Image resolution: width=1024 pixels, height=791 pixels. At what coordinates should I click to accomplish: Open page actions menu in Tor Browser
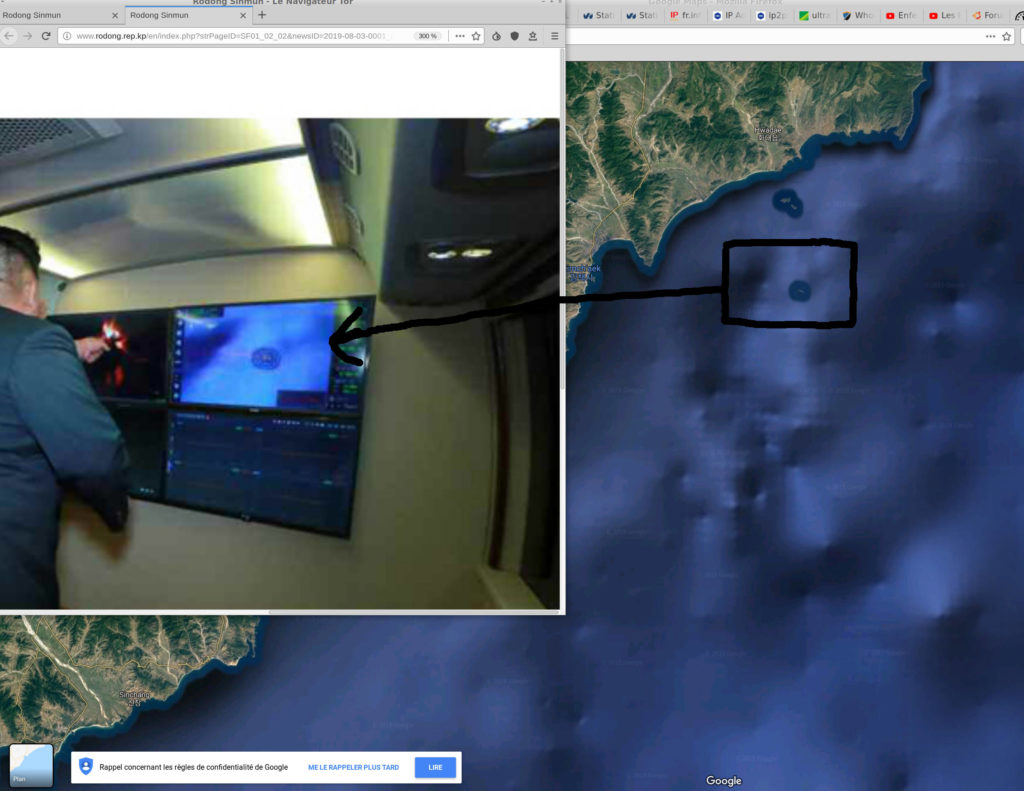(460, 36)
